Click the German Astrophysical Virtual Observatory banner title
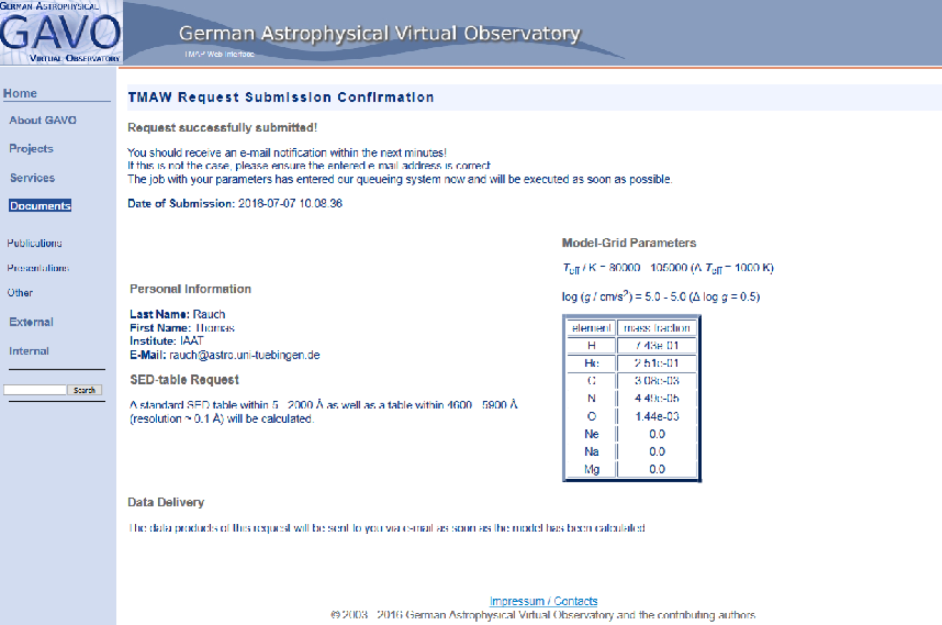 click(x=379, y=33)
